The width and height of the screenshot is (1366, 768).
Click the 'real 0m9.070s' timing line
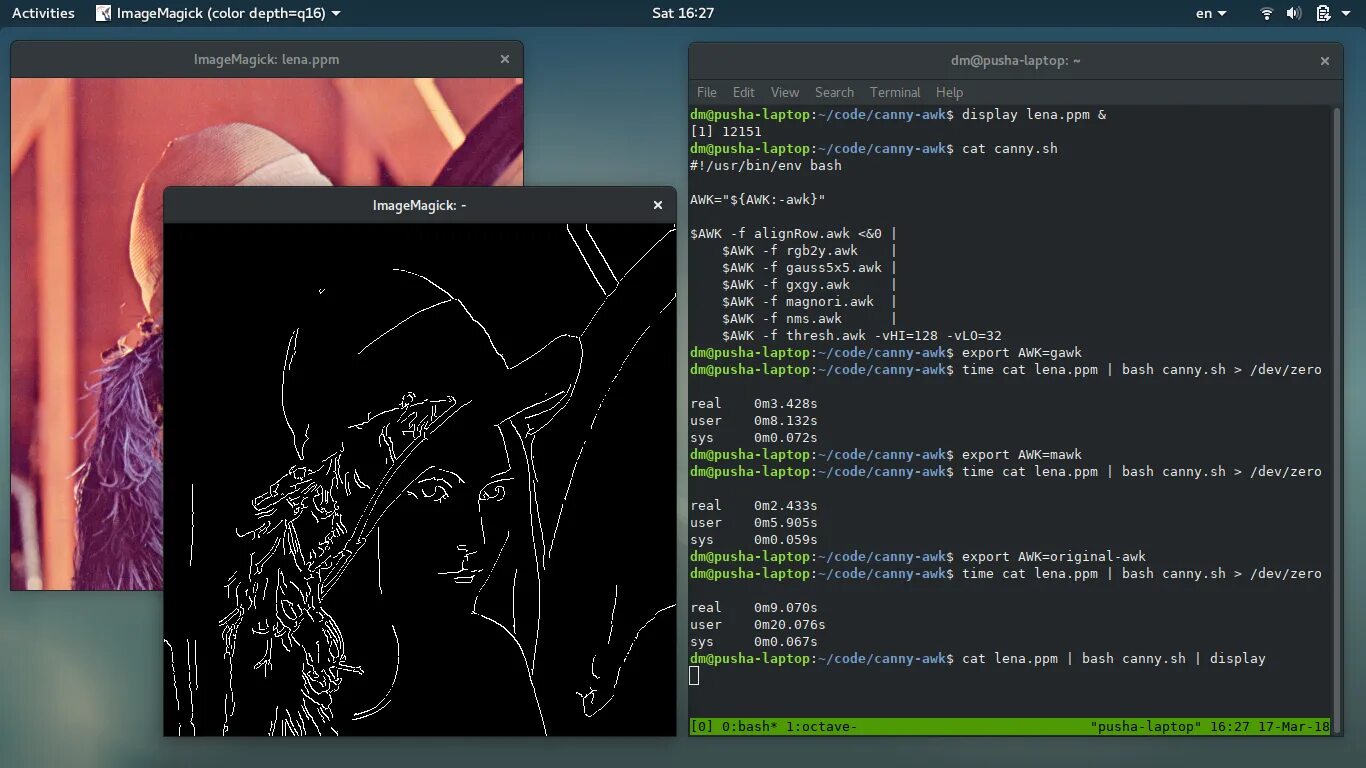pos(754,608)
